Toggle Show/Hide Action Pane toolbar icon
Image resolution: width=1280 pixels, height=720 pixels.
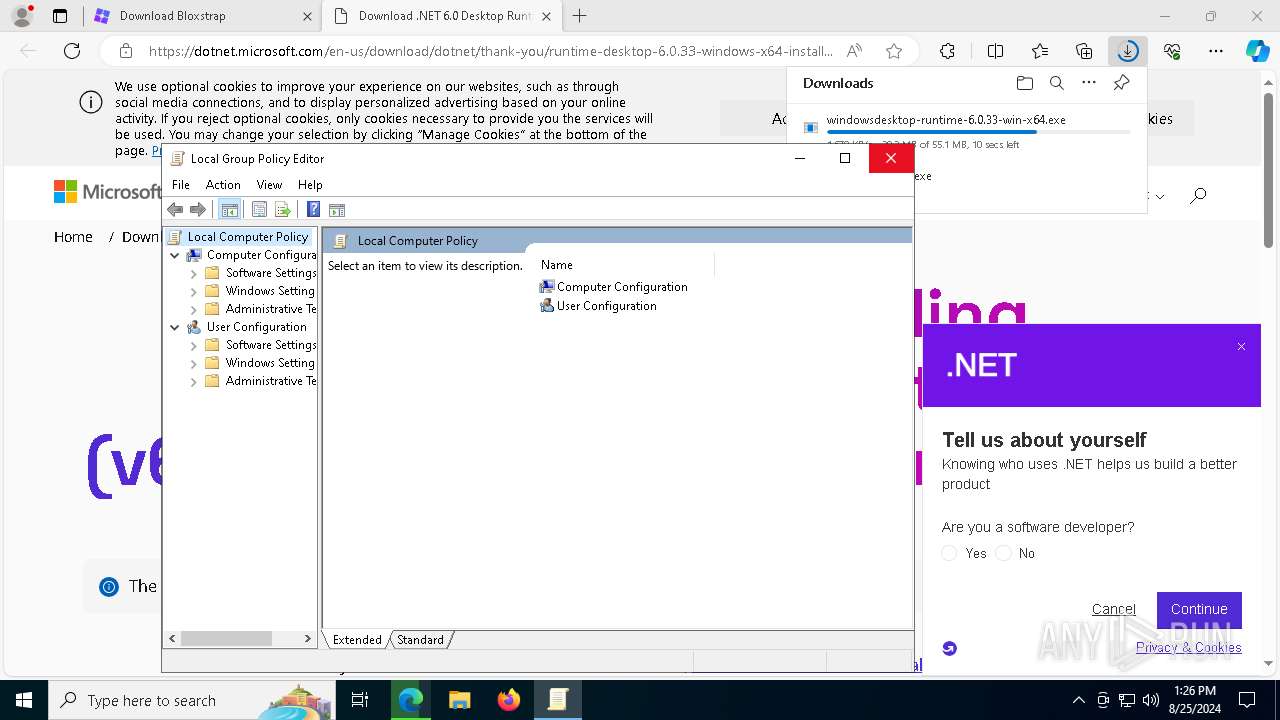pos(337,209)
